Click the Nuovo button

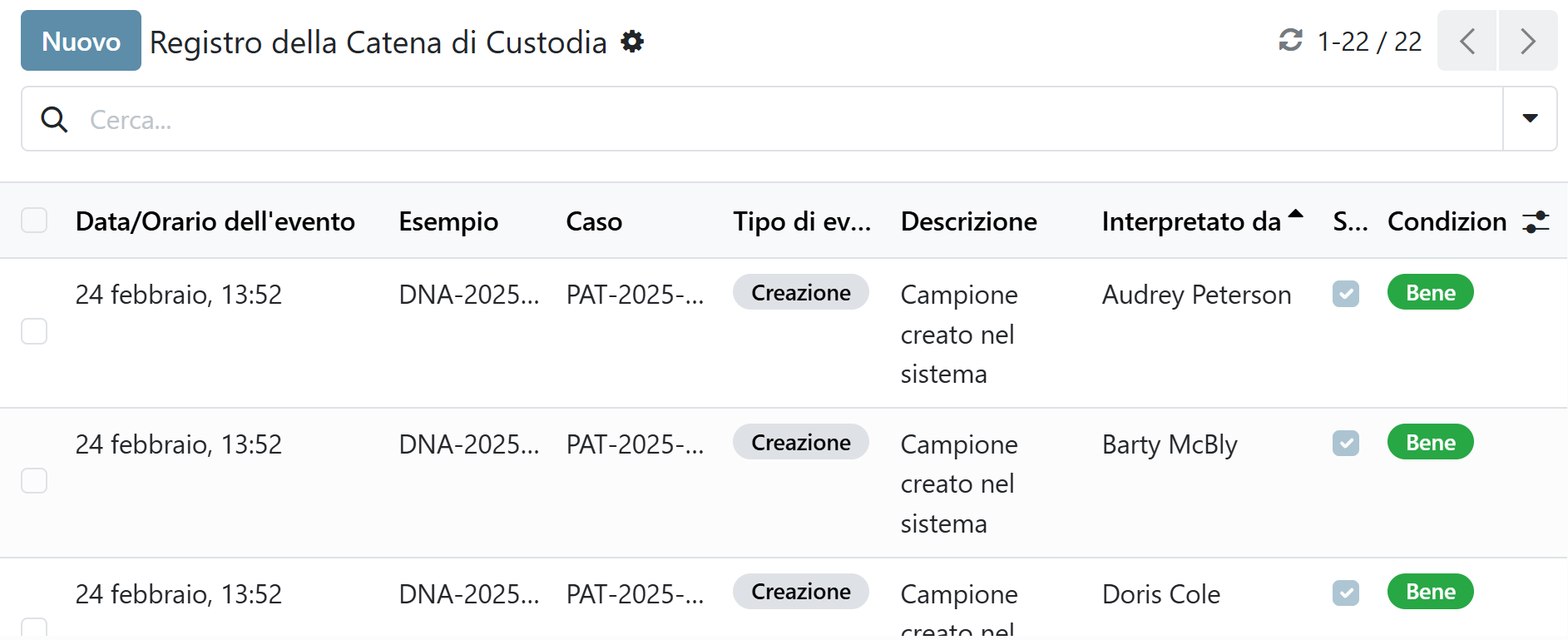point(81,41)
